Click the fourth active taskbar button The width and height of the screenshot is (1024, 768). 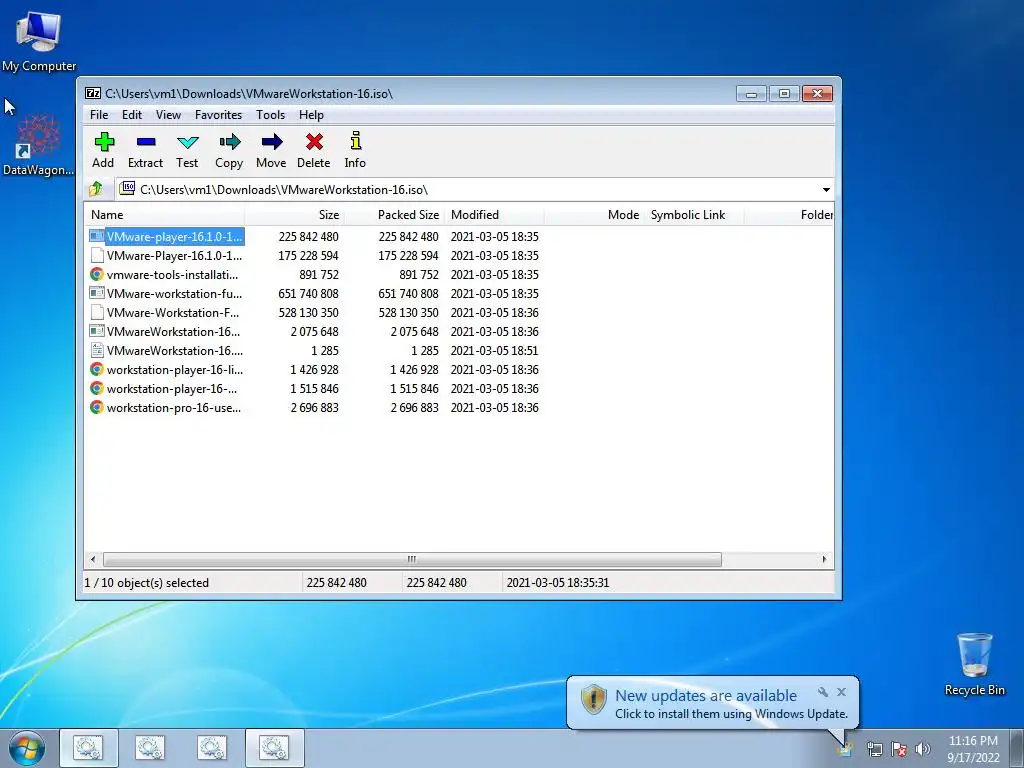pyautogui.click(x=274, y=748)
